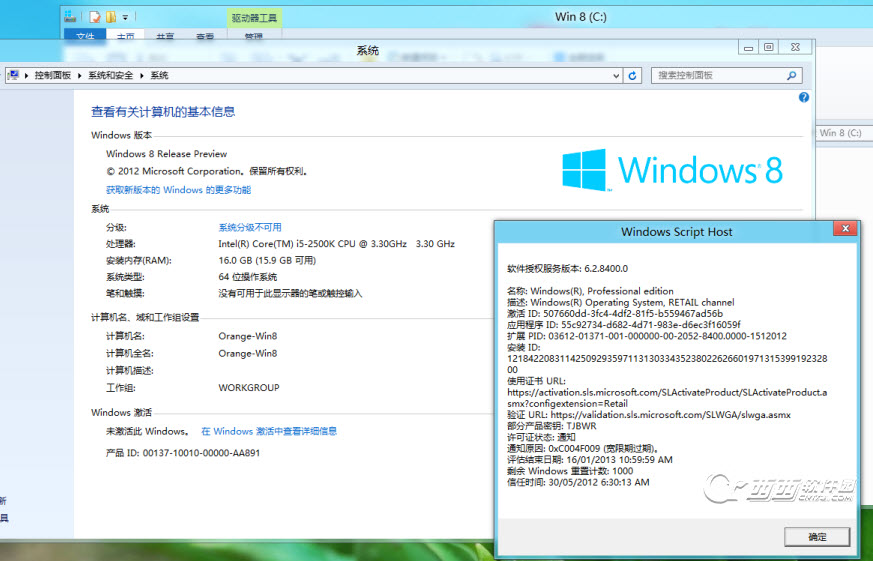Expand the arrow after 控制面板 in the breadcrumb

pyautogui.click(x=79, y=75)
